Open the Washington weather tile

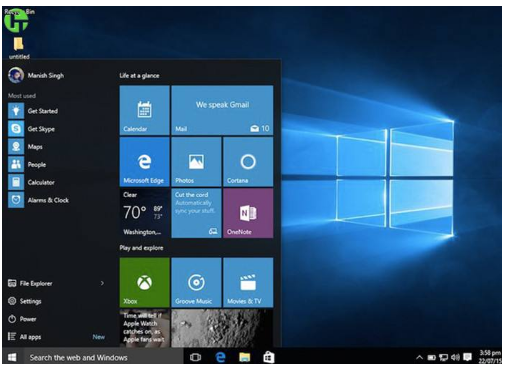(144, 213)
